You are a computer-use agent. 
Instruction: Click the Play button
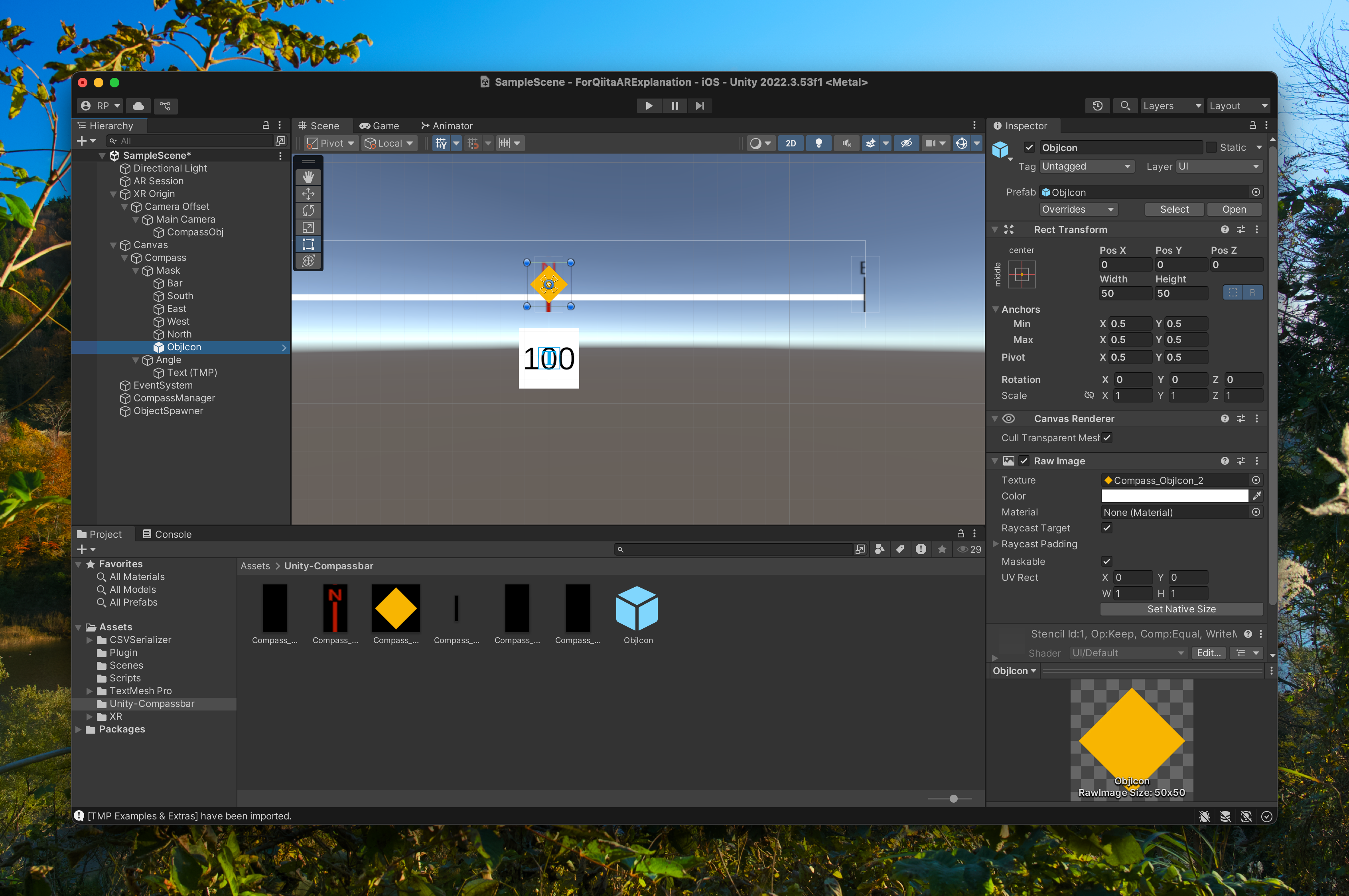click(649, 106)
